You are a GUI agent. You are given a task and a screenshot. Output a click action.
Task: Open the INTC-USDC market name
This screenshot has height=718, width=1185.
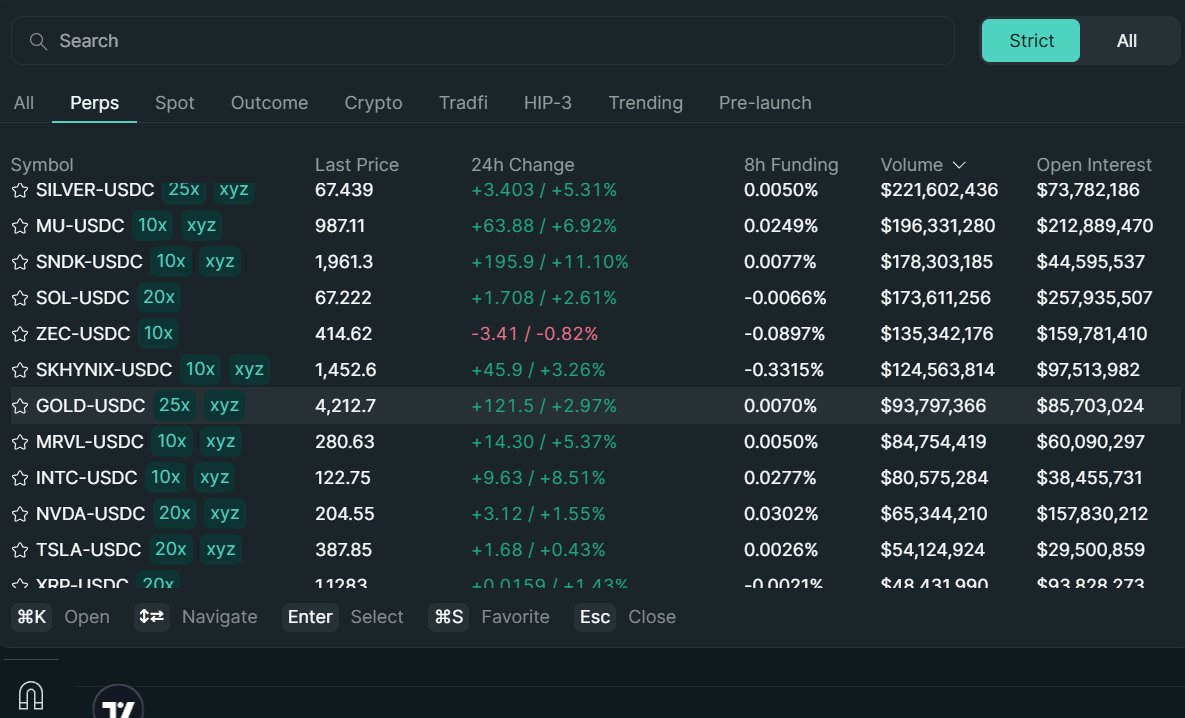click(87, 478)
